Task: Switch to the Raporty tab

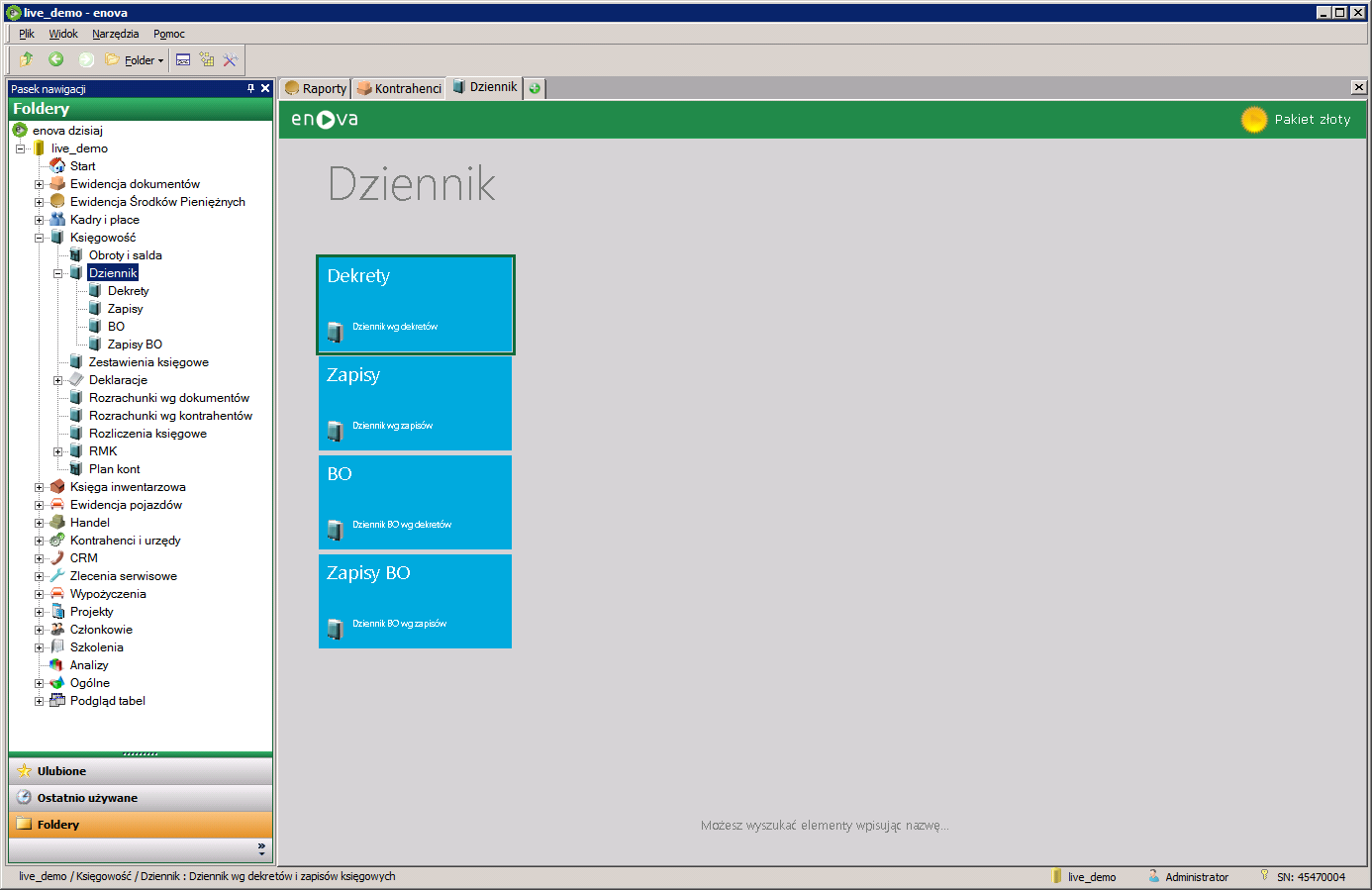Action: (x=316, y=88)
